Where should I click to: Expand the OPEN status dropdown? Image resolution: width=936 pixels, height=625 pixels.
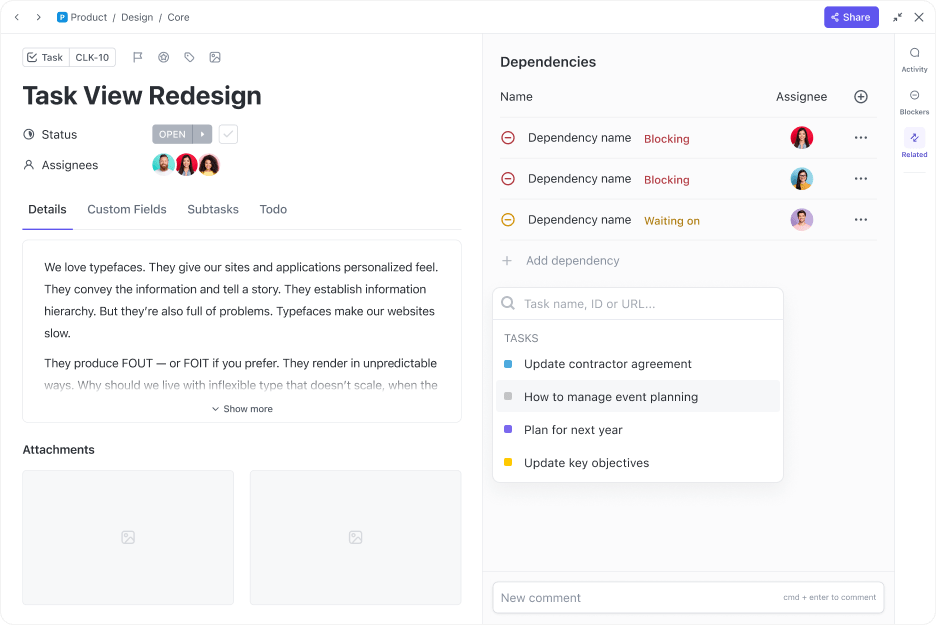point(200,134)
